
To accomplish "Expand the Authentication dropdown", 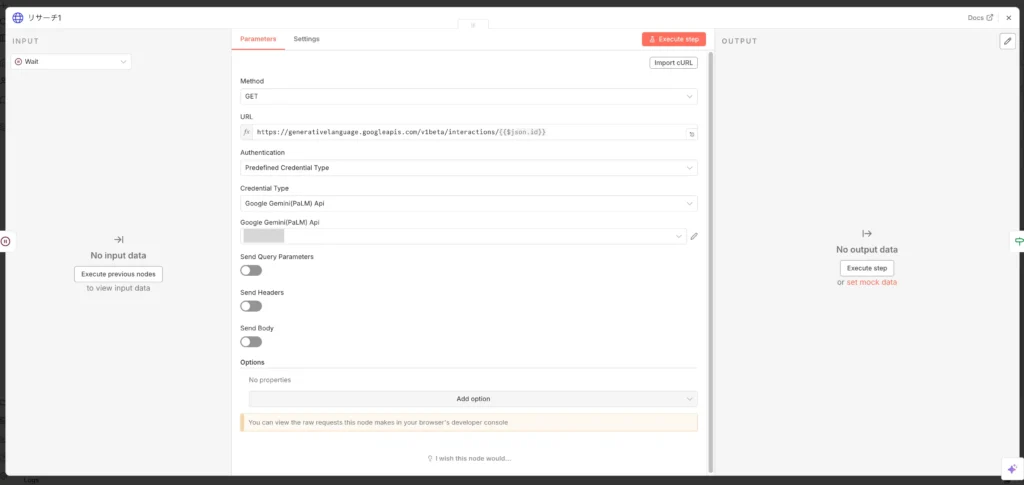I will click(468, 168).
